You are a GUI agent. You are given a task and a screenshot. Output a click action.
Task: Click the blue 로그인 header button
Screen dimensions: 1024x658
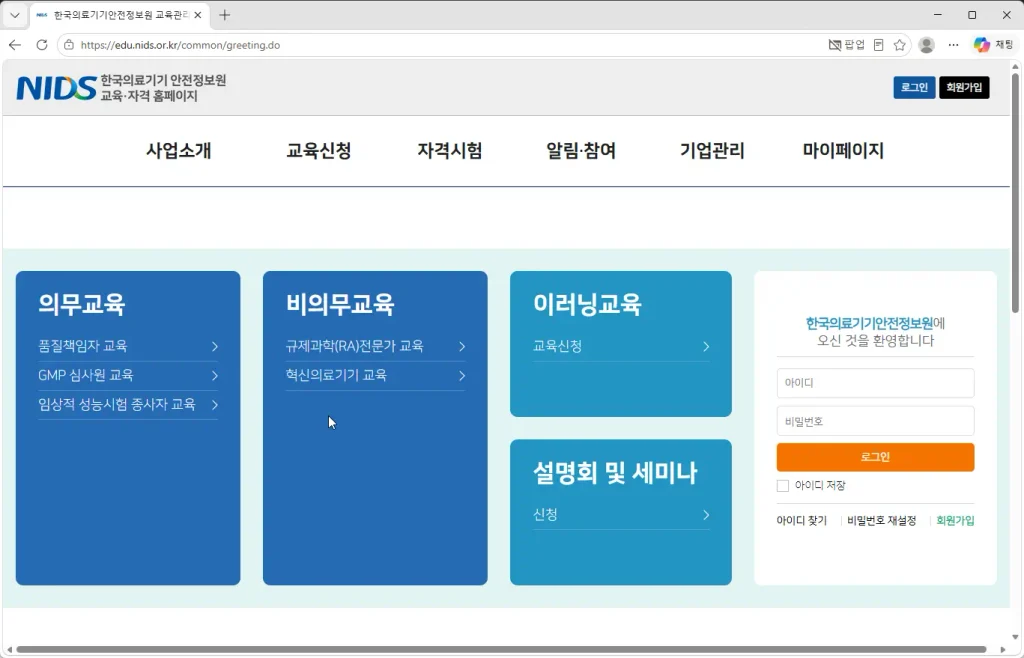pos(914,87)
